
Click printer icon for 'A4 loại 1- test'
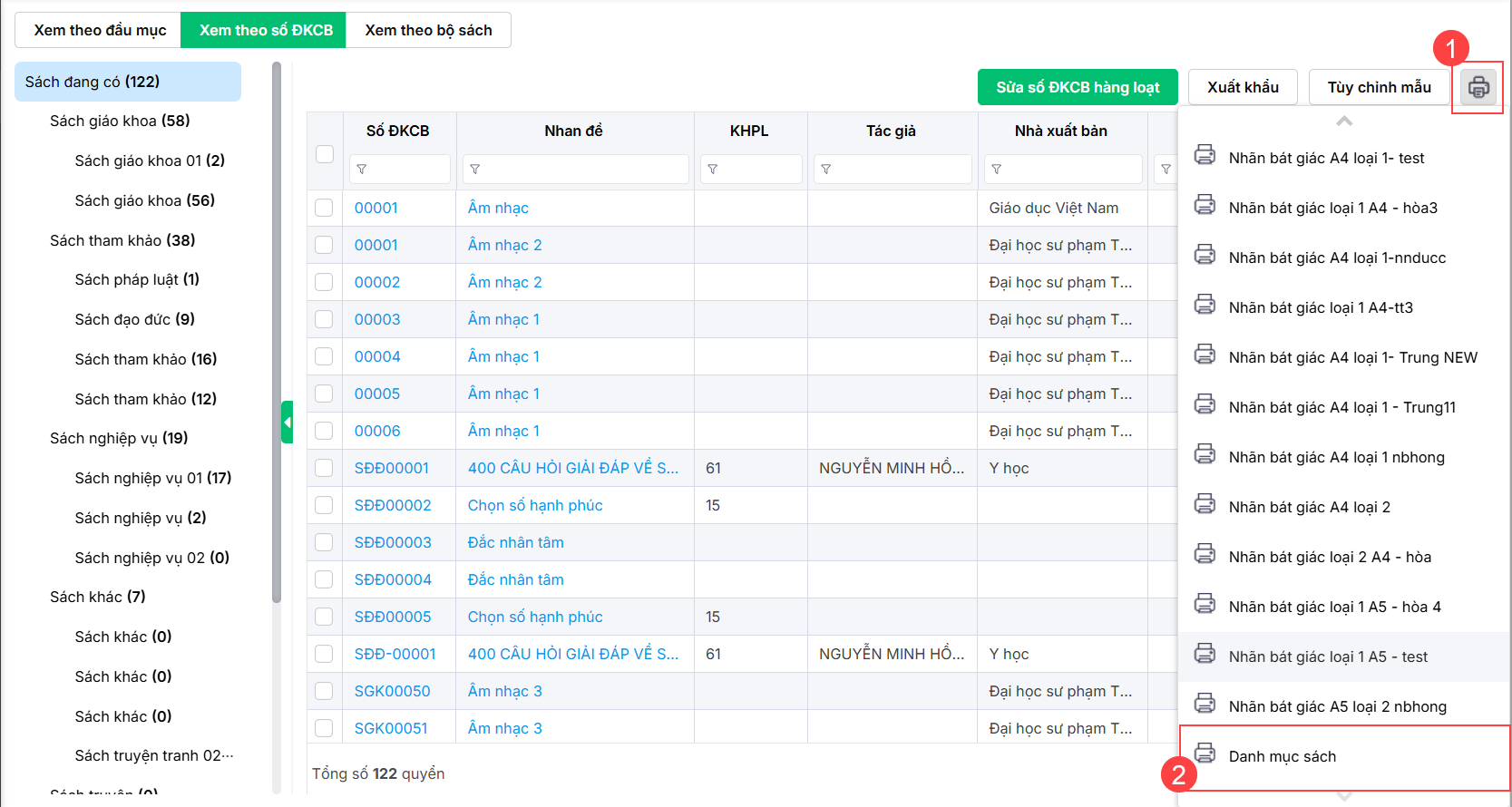[1205, 155]
